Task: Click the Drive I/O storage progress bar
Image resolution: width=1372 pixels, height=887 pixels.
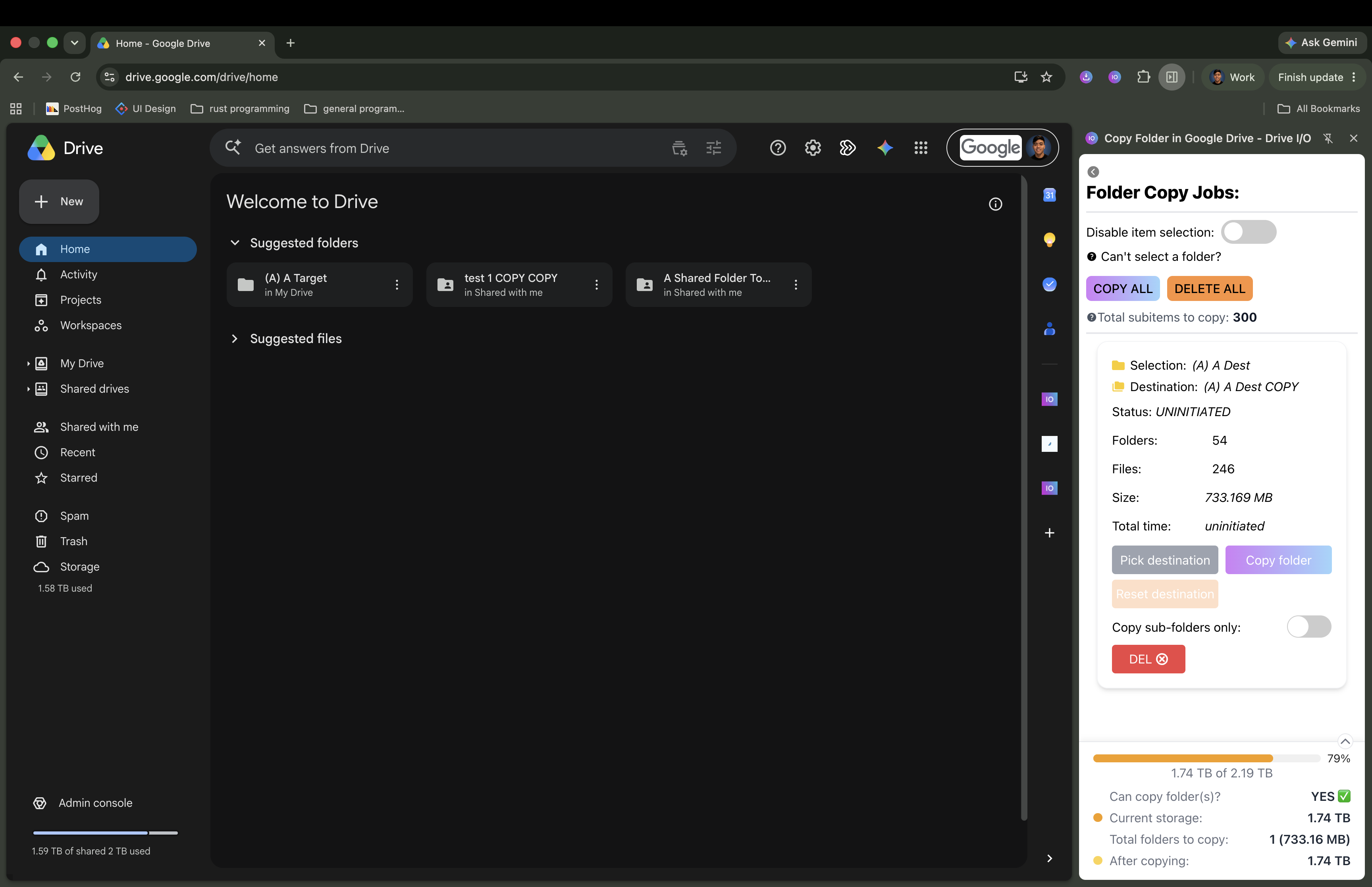Action: point(1206,759)
